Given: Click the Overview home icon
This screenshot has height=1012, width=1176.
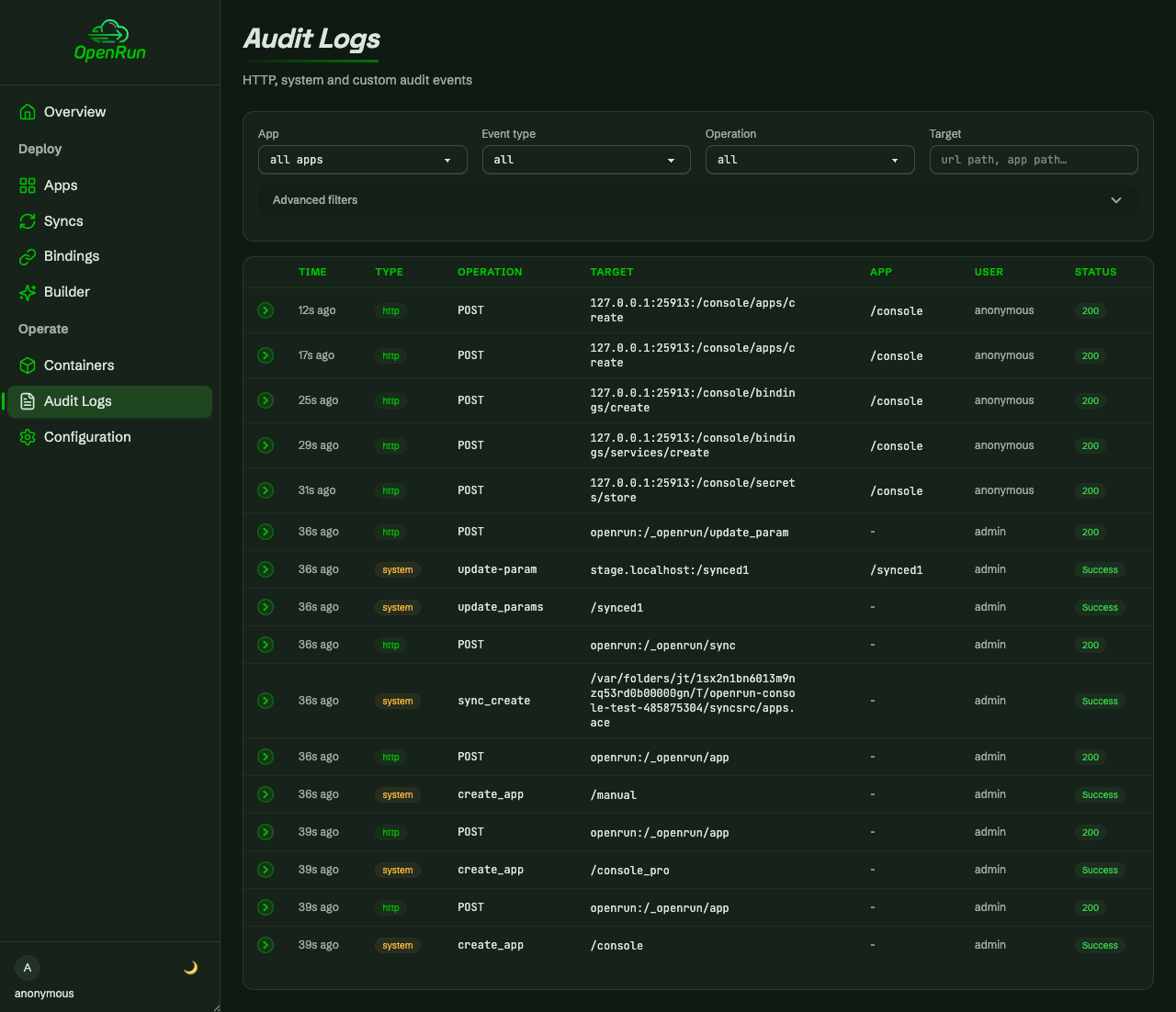Looking at the screenshot, I should point(28,112).
